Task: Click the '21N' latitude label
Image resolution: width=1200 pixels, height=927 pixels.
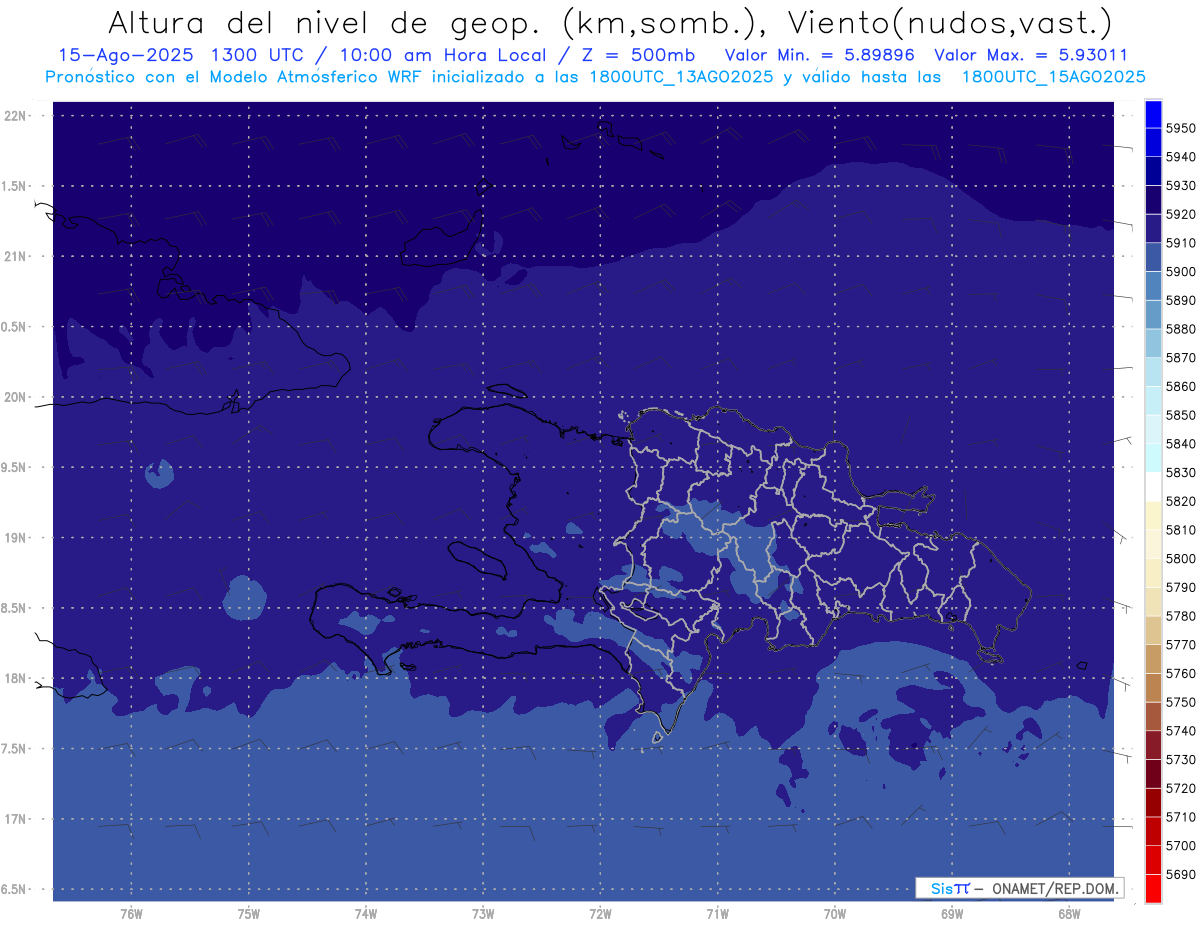Action: pyautogui.click(x=16, y=257)
